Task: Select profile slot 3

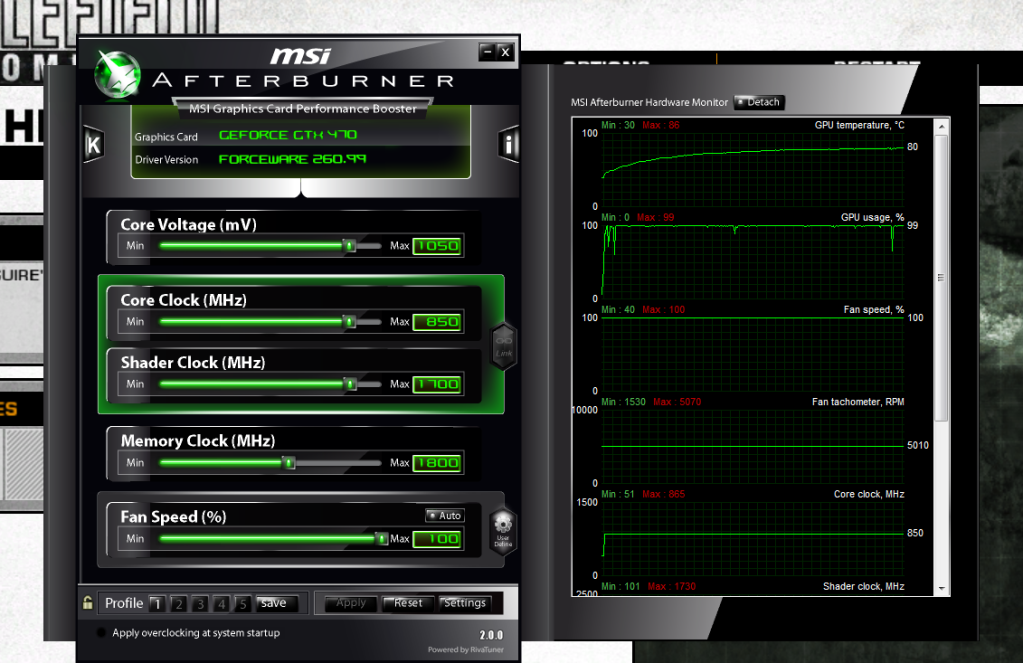Action: point(200,604)
